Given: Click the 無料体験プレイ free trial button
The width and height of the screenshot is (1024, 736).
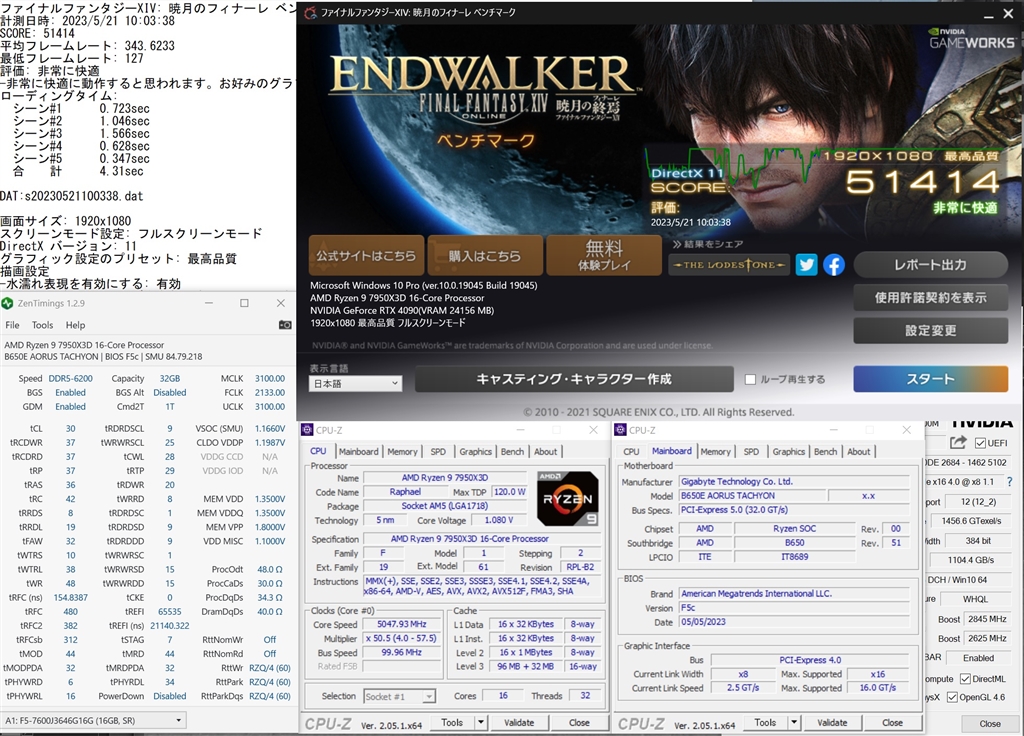Looking at the screenshot, I should (x=604, y=255).
